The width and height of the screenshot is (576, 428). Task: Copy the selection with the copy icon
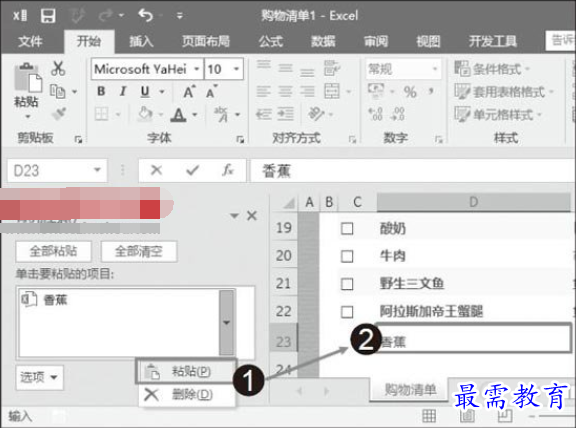pyautogui.click(x=58, y=91)
